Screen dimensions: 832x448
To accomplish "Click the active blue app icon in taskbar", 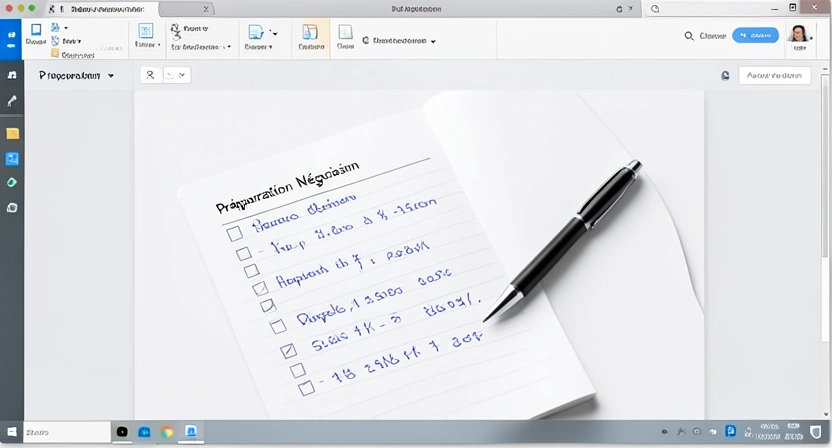I will (x=191, y=431).
